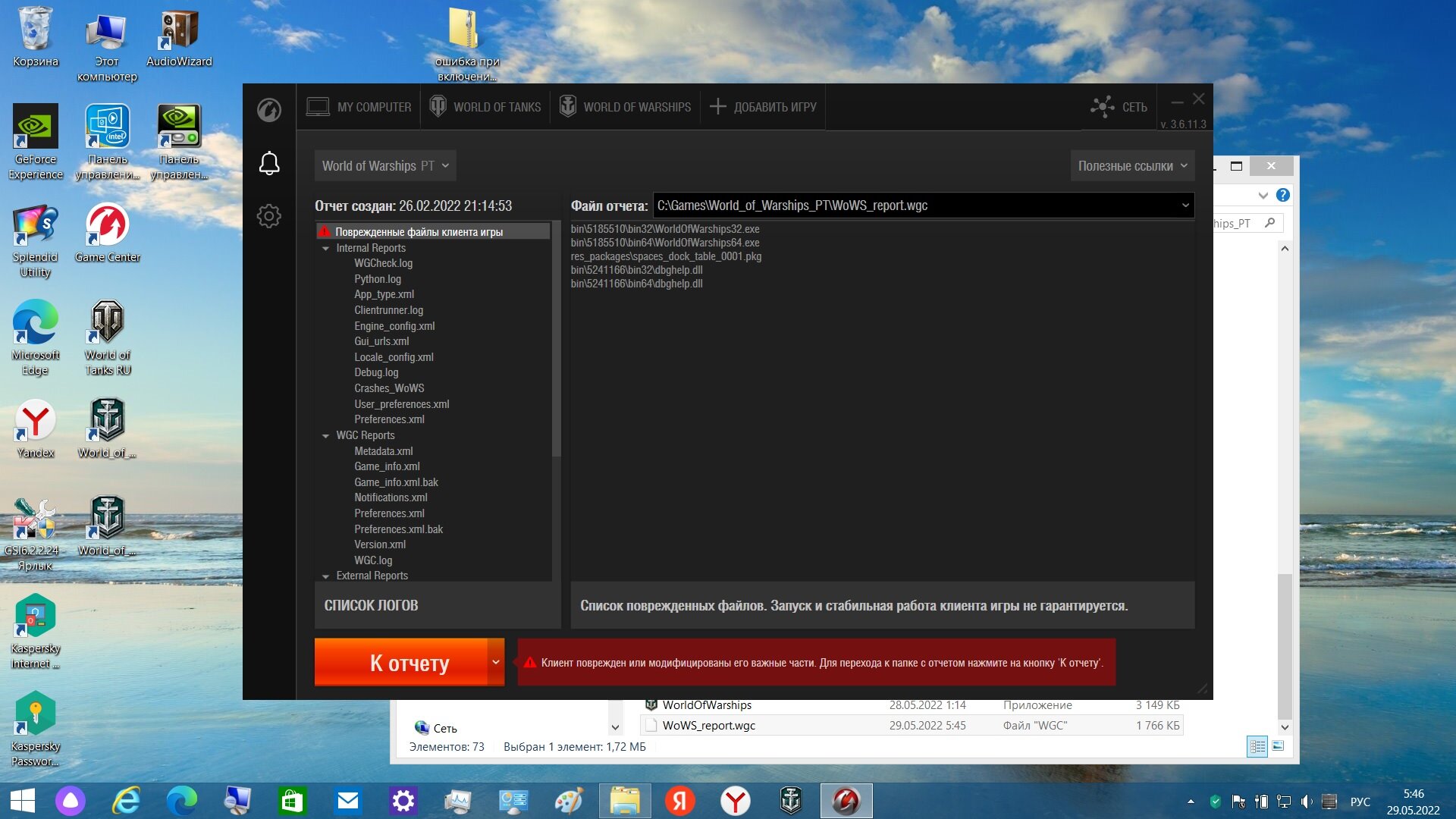Open the Сеть network section
The width and height of the screenshot is (1456, 819).
(x=1119, y=107)
